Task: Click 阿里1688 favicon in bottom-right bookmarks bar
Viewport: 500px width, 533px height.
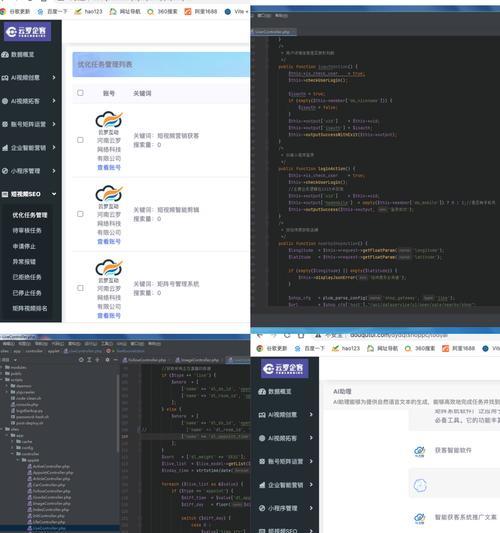Action: (x=445, y=348)
